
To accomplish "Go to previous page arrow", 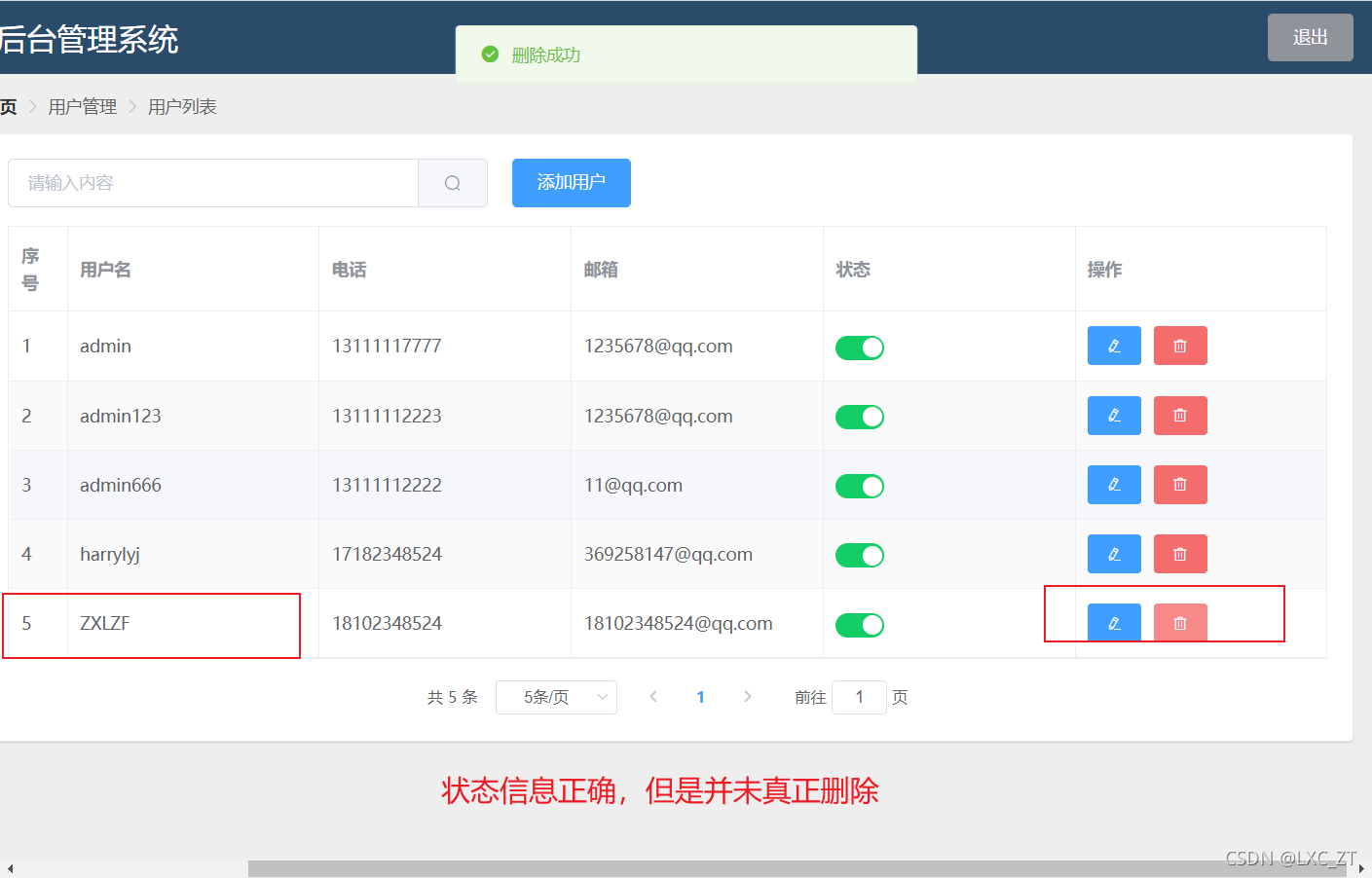I will pos(653,696).
